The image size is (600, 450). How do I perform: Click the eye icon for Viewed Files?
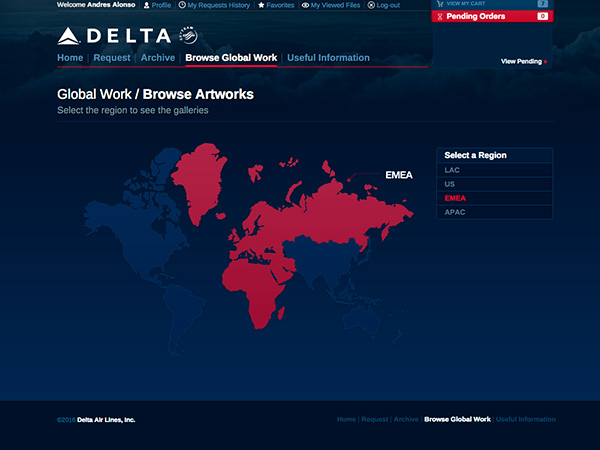pyautogui.click(x=305, y=5)
